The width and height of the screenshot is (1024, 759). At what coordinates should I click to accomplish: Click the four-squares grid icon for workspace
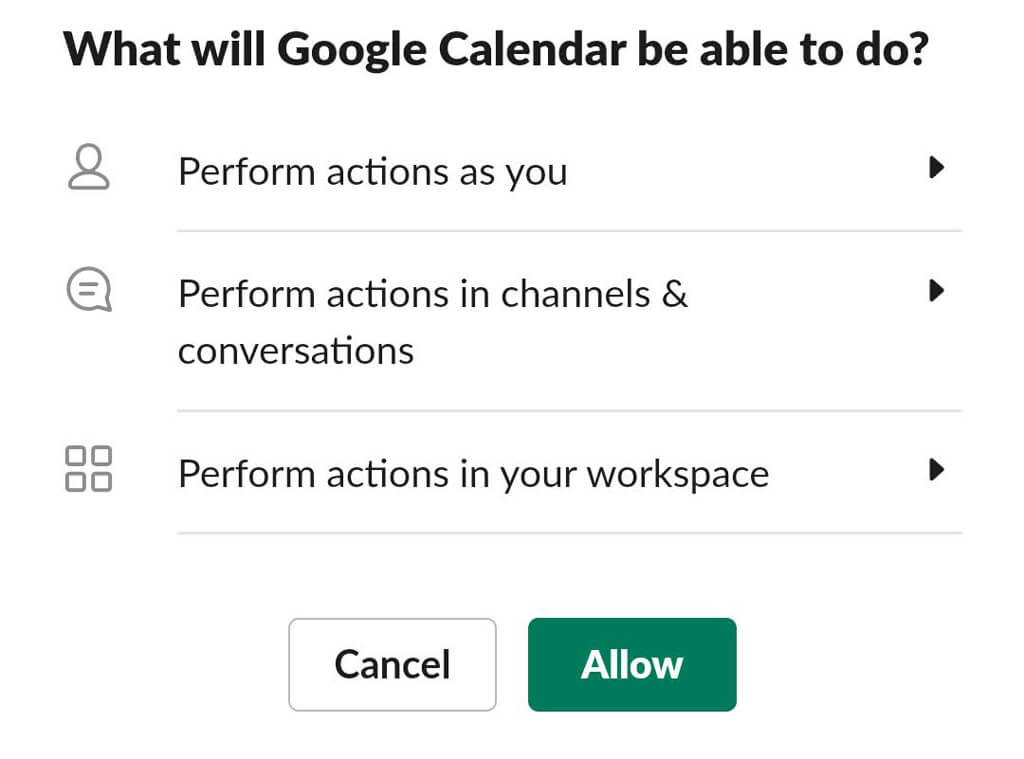[89, 469]
